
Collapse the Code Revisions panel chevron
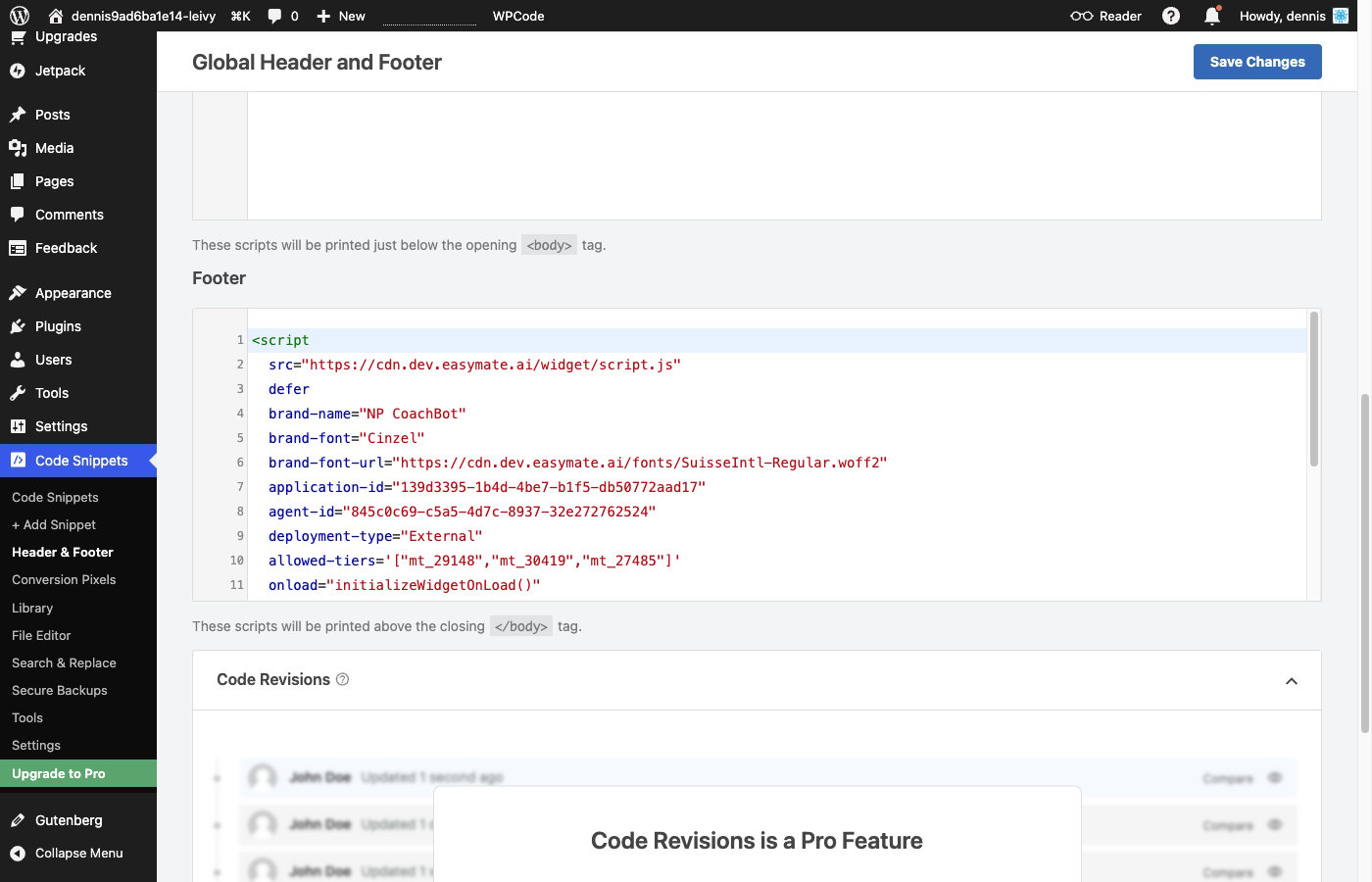point(1292,681)
